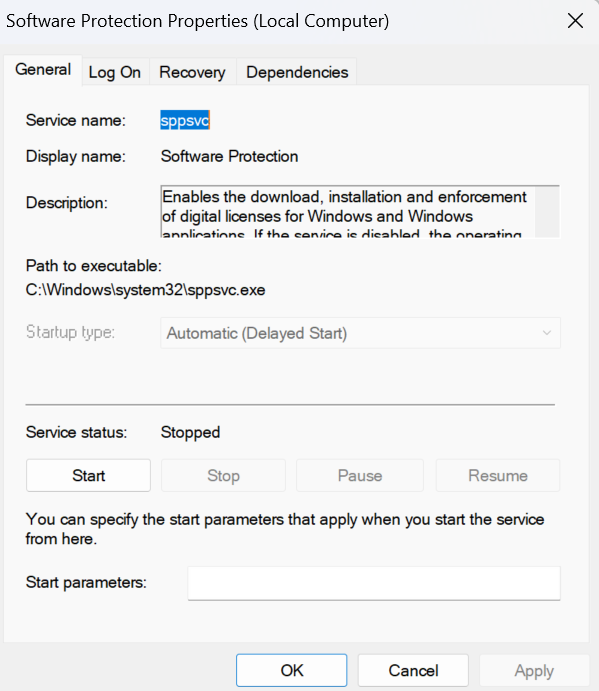Screen dimensions: 599x691
Task: Select the sppsvc service name text
Action: pyautogui.click(x=185, y=120)
